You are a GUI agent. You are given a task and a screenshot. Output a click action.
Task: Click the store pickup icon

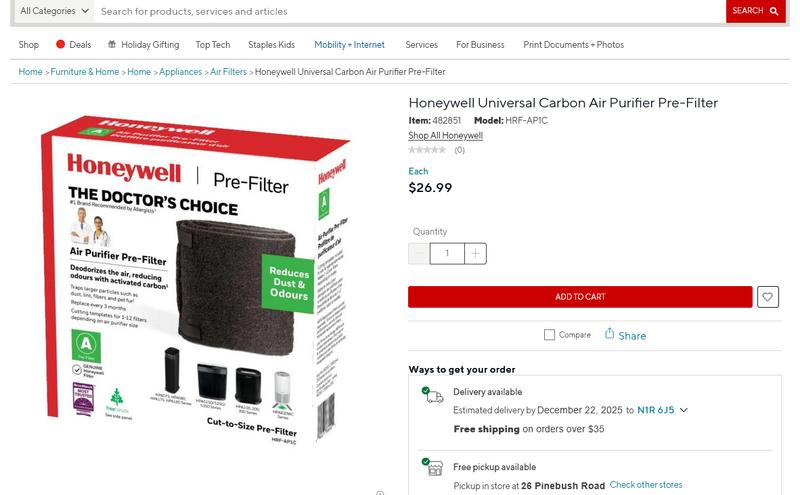(433, 467)
